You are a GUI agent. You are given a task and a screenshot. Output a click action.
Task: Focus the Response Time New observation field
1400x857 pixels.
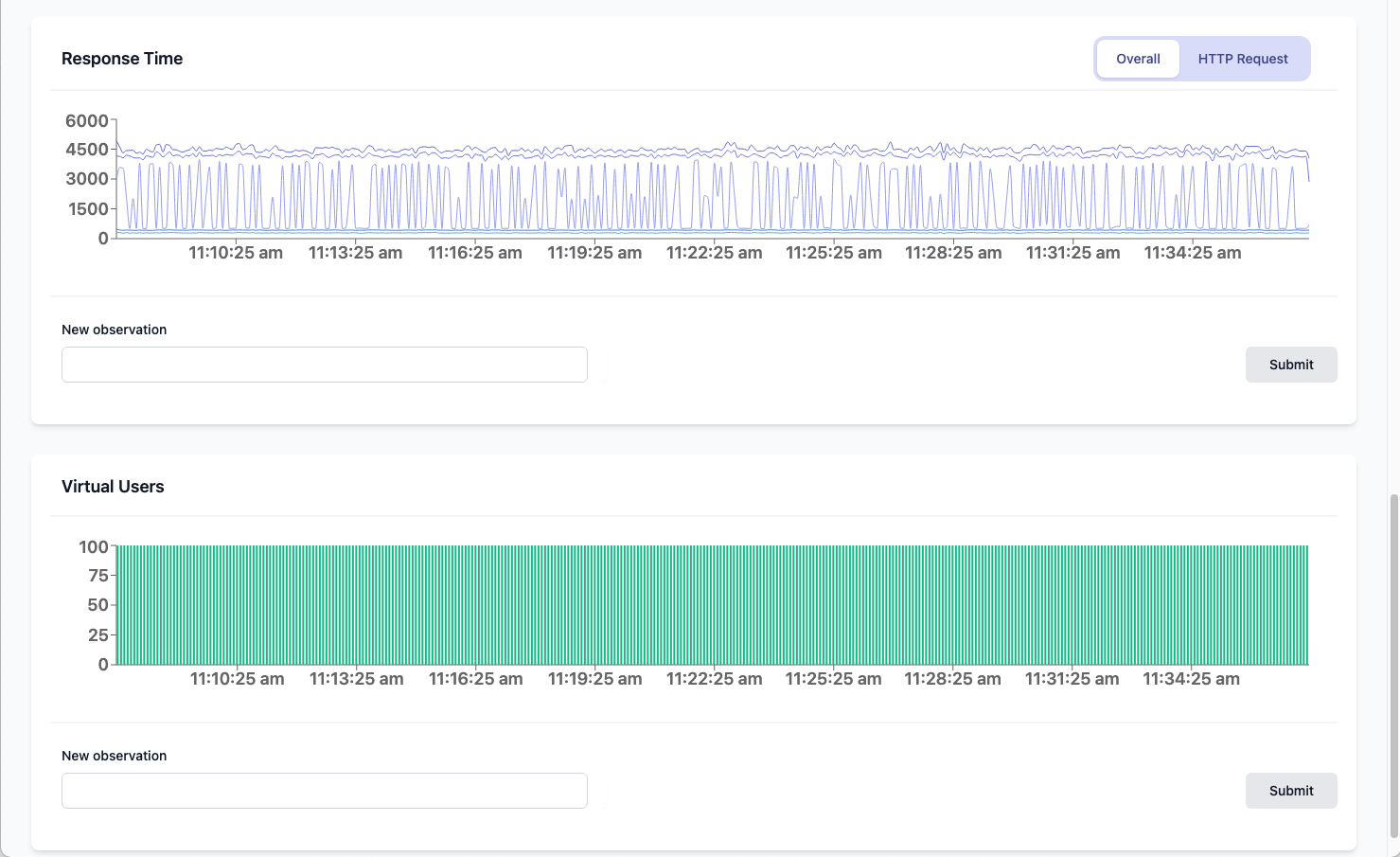[x=325, y=365]
